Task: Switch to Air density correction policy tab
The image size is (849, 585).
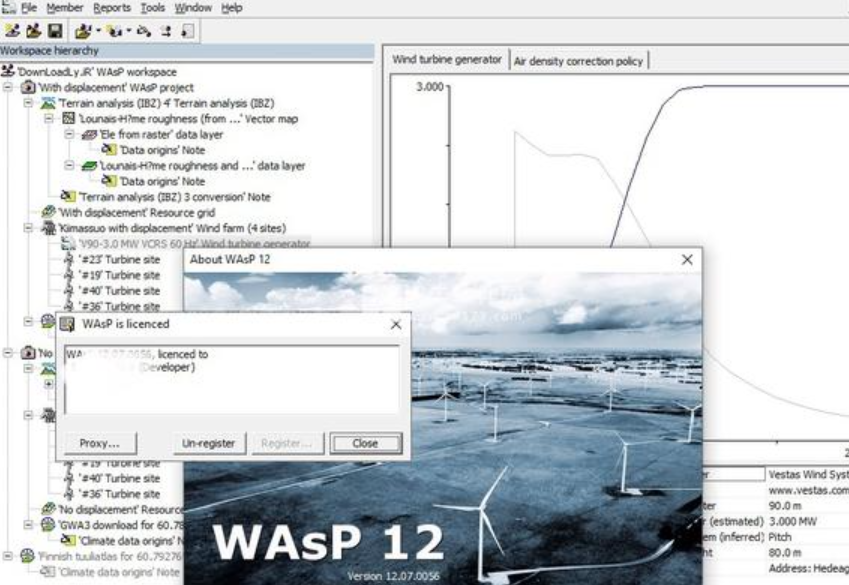Action: [578, 61]
